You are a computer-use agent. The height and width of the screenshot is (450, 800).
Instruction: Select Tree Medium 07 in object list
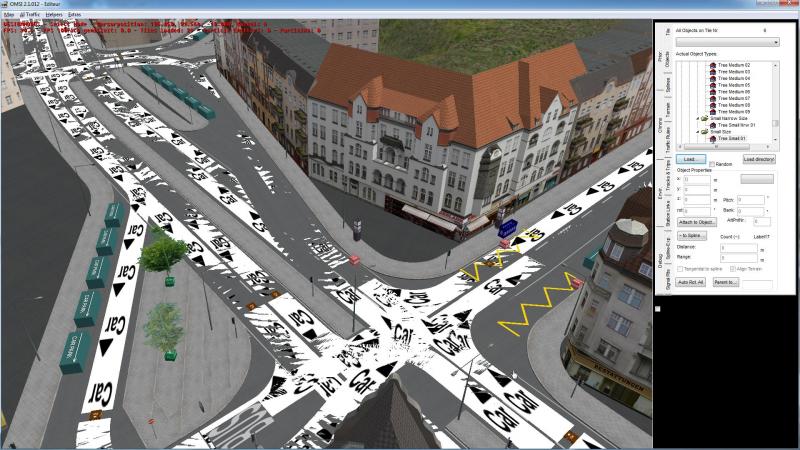734,98
